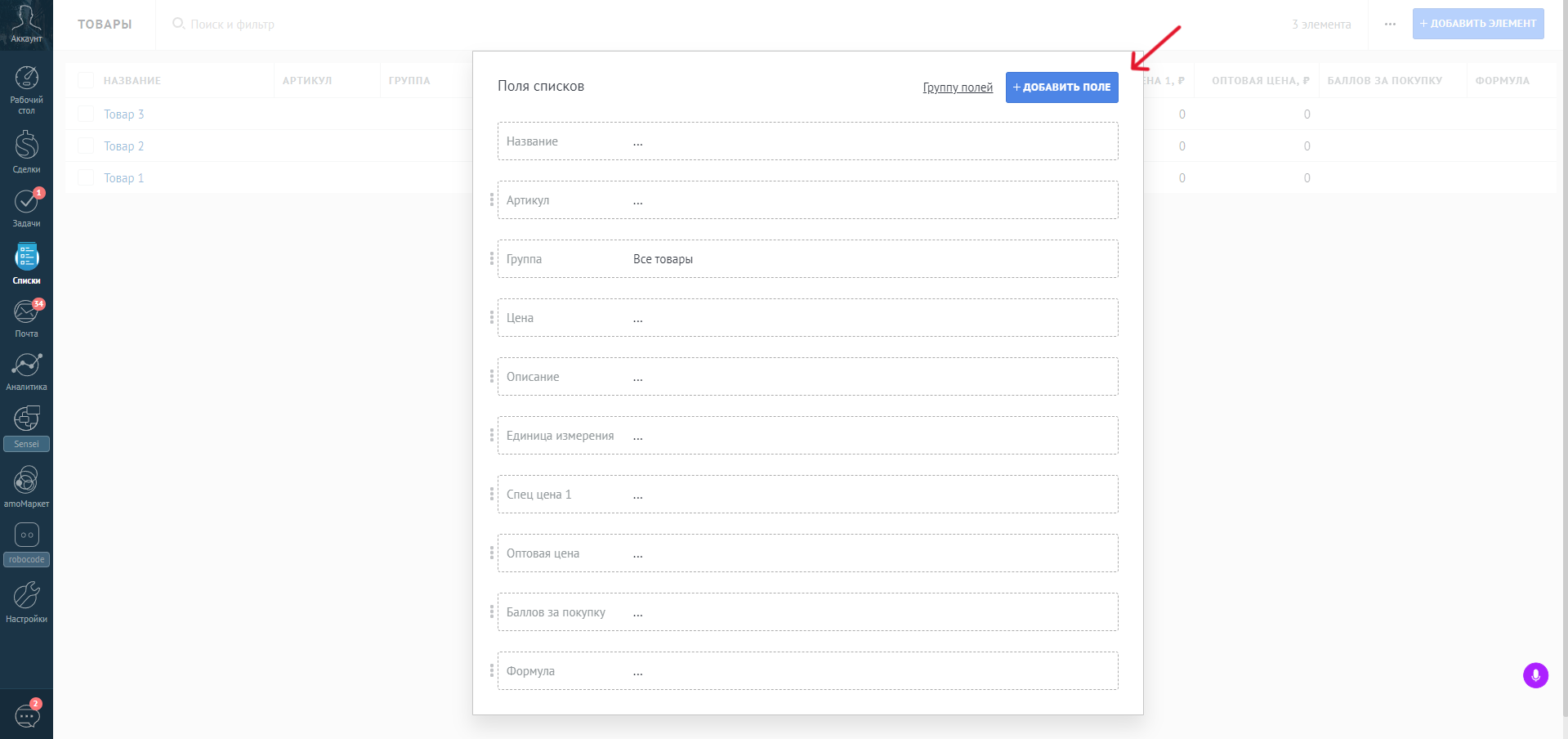Edit the Название field row
The image size is (1568, 739).
pos(807,141)
